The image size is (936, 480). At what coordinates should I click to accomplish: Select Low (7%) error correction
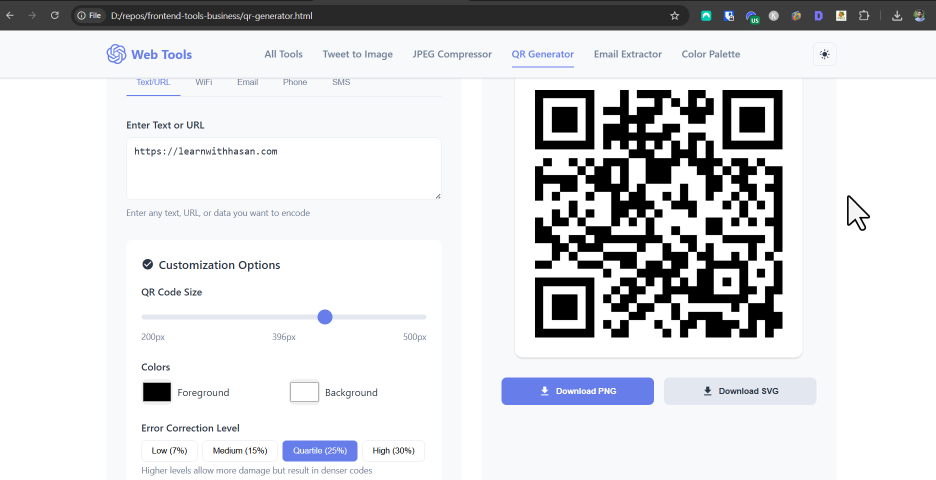(170, 451)
